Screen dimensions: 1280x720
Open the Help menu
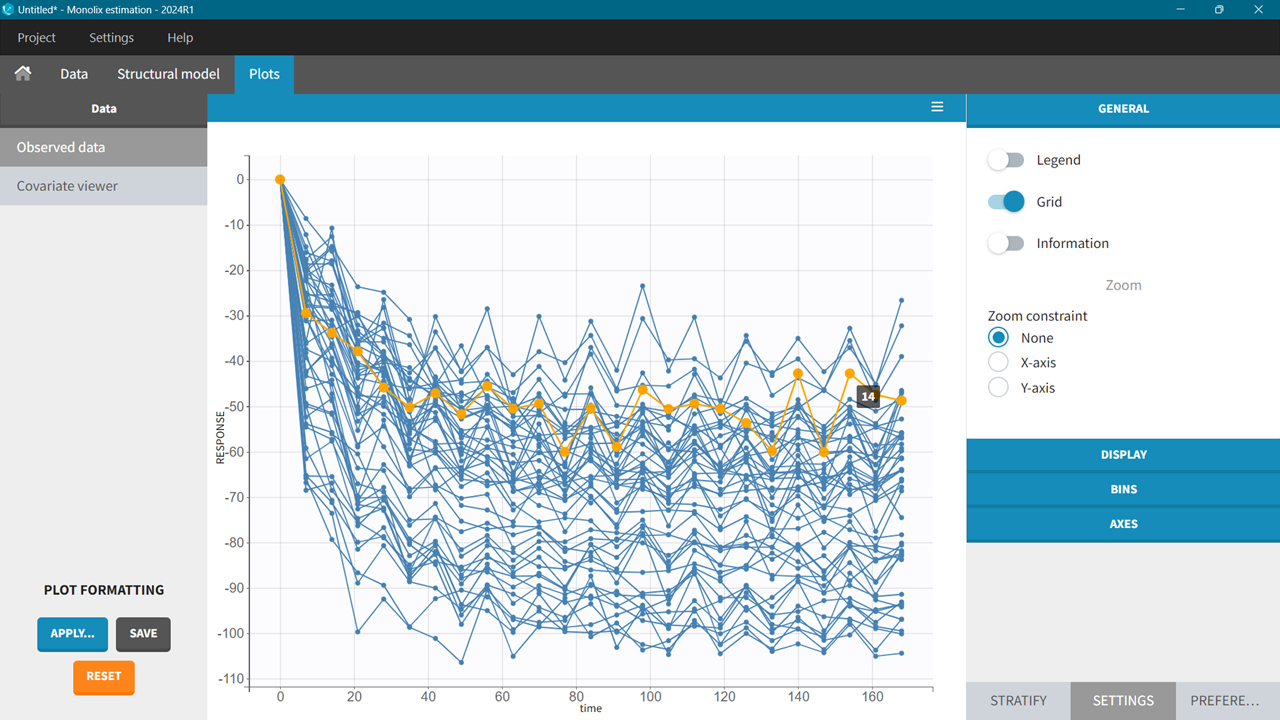[x=180, y=37]
